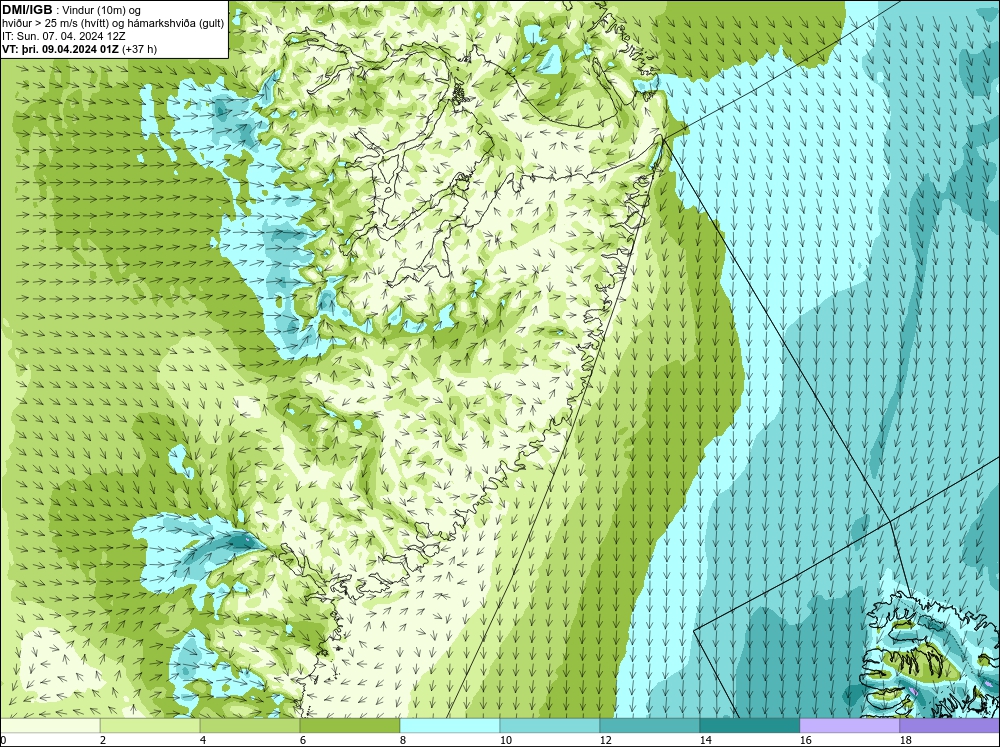
Task: Click the legend scale label '16'
Action: click(805, 740)
